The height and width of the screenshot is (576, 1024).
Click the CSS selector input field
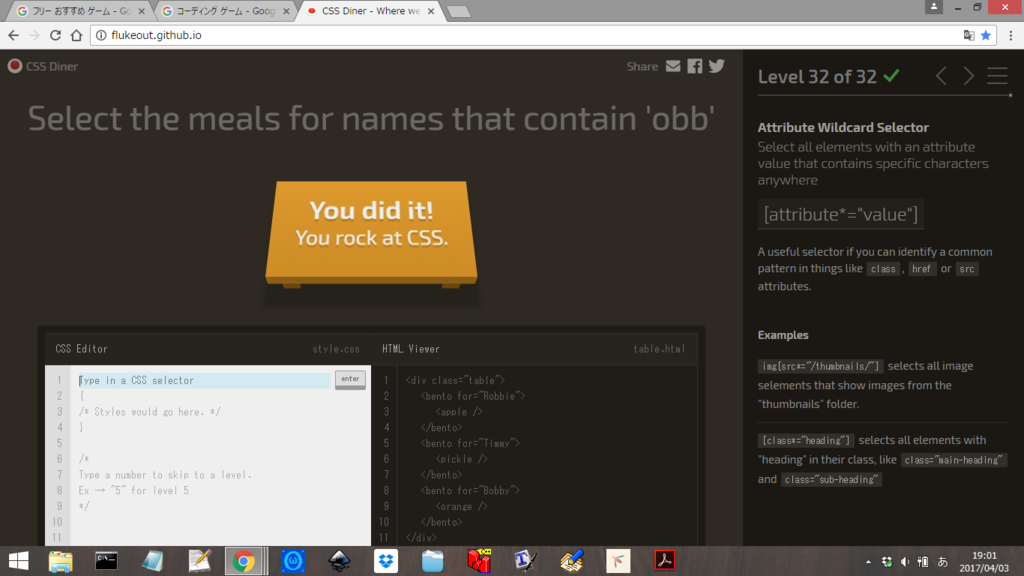[x=204, y=380]
